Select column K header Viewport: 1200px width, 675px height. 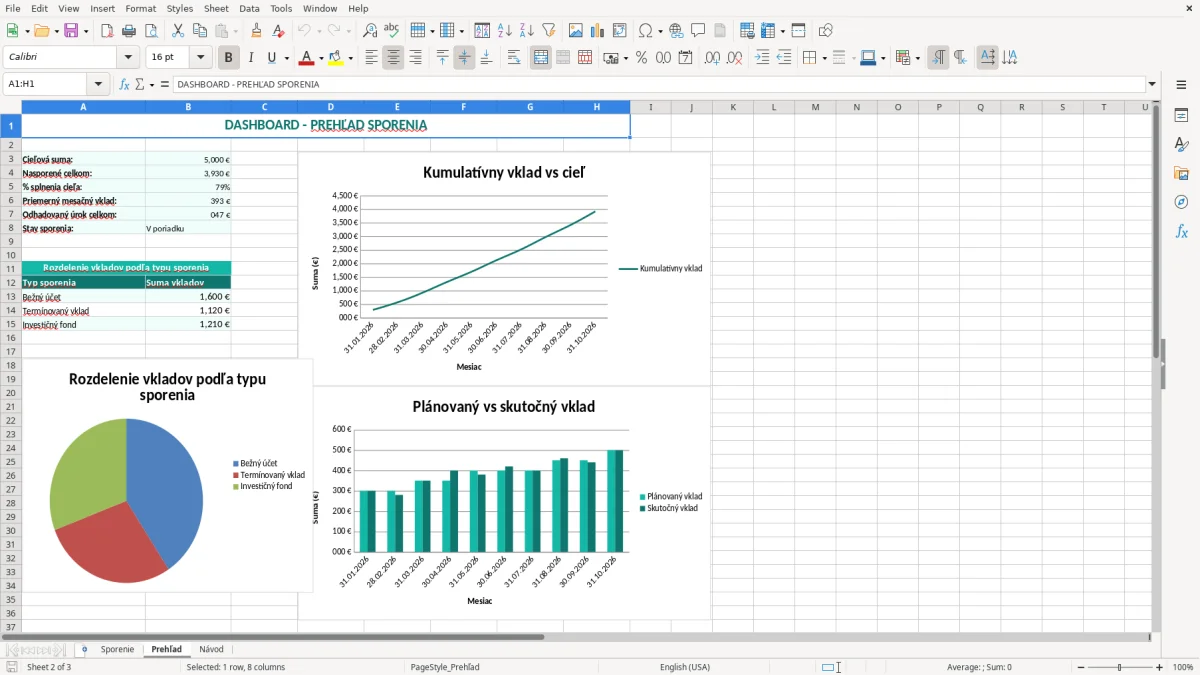(732, 107)
